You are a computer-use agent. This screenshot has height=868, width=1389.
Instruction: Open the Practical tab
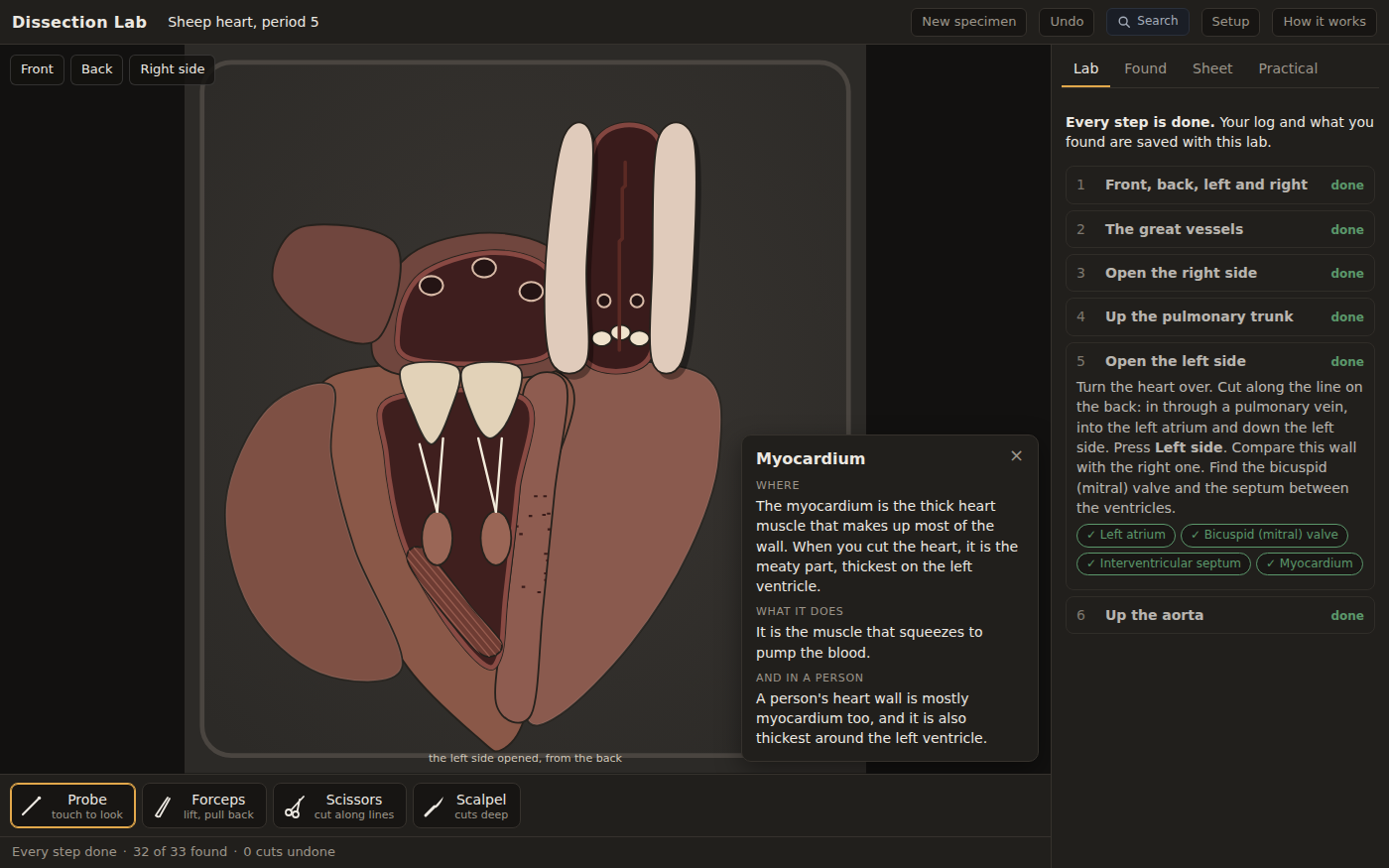click(x=1288, y=68)
